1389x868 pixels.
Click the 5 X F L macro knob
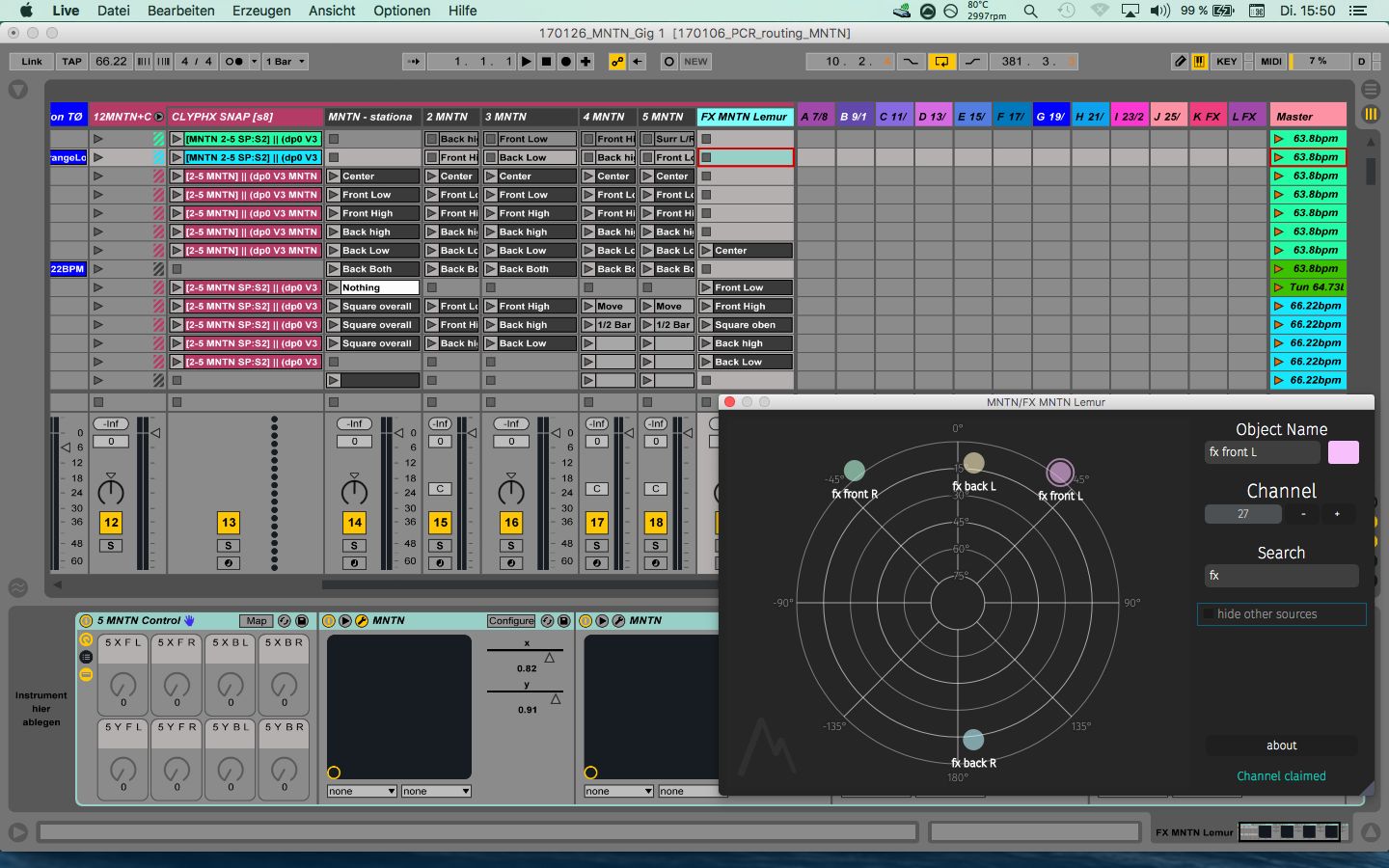123,686
